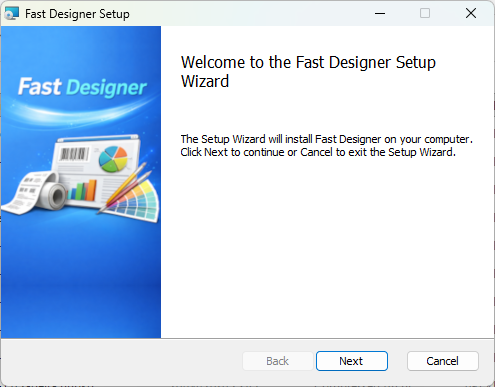495x387 pixels.
Task: Click the Fast Designer logo banner
Action: point(82,87)
